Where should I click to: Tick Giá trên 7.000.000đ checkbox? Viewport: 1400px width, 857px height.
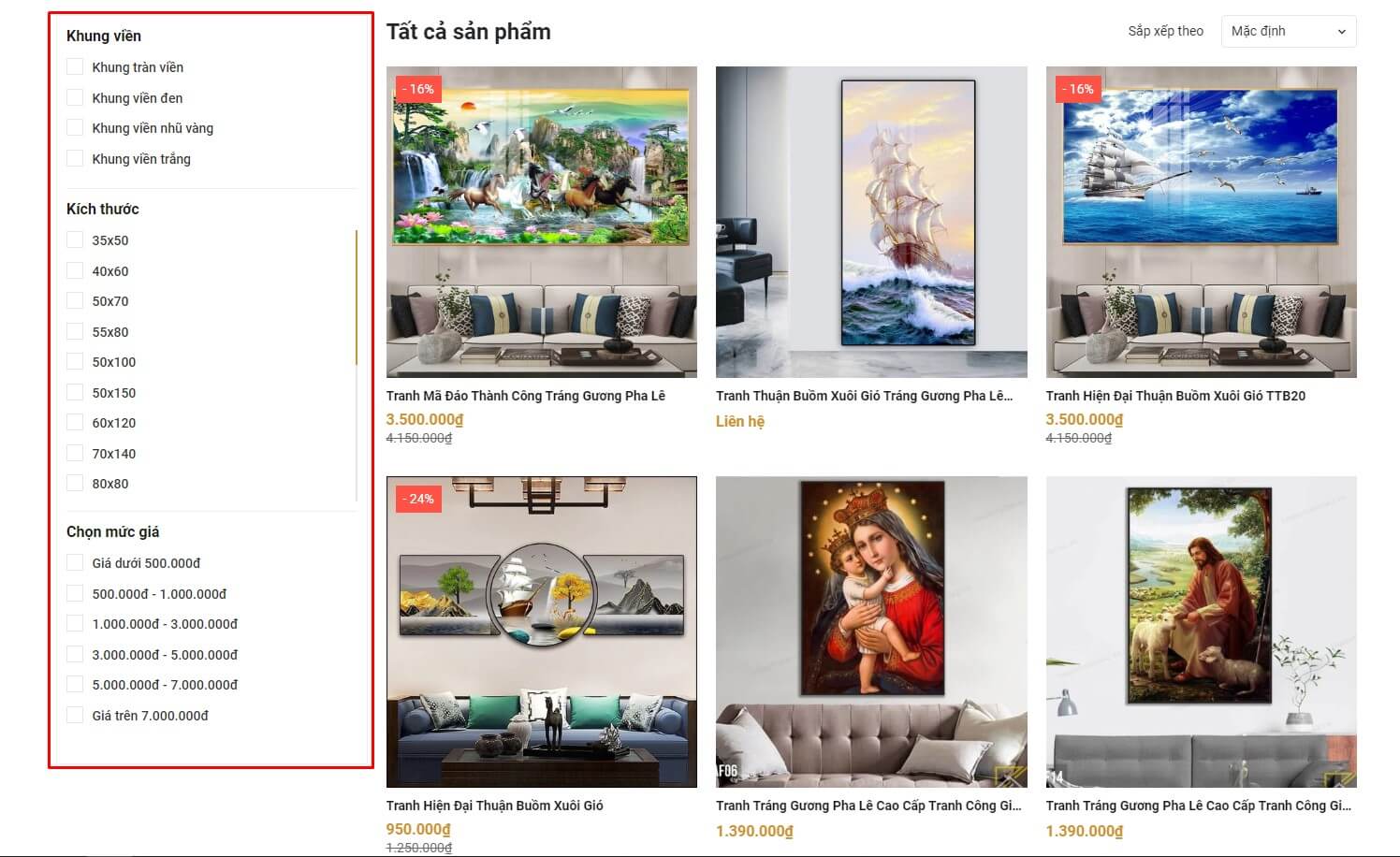tap(75, 716)
